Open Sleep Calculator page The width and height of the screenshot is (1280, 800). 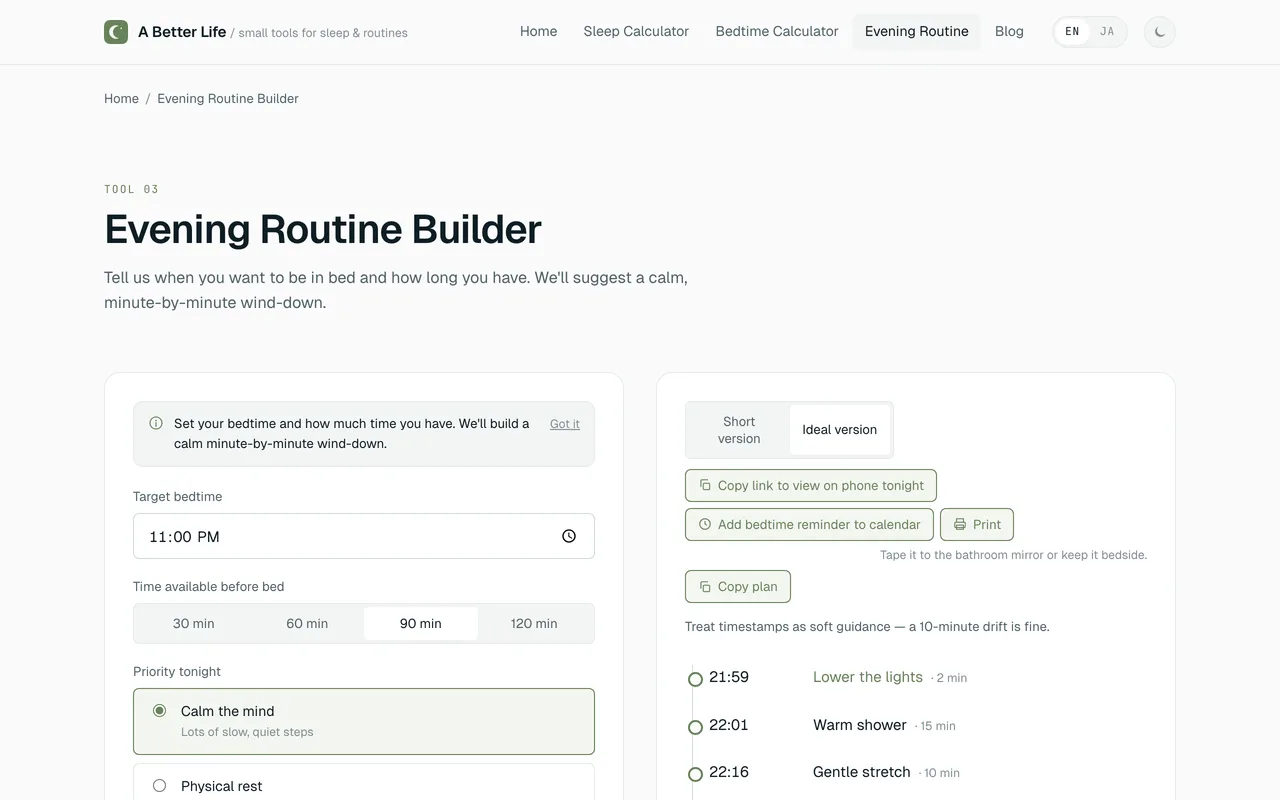(x=636, y=32)
